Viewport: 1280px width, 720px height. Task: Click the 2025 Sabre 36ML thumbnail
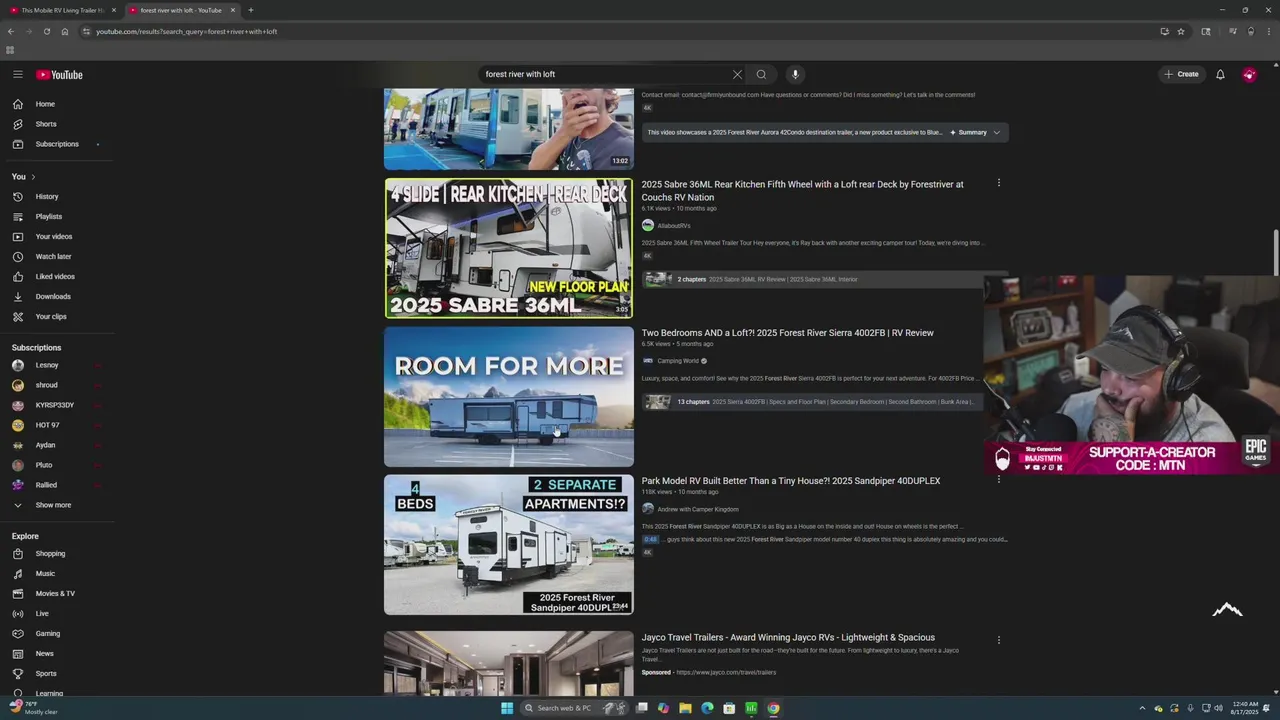[509, 248]
